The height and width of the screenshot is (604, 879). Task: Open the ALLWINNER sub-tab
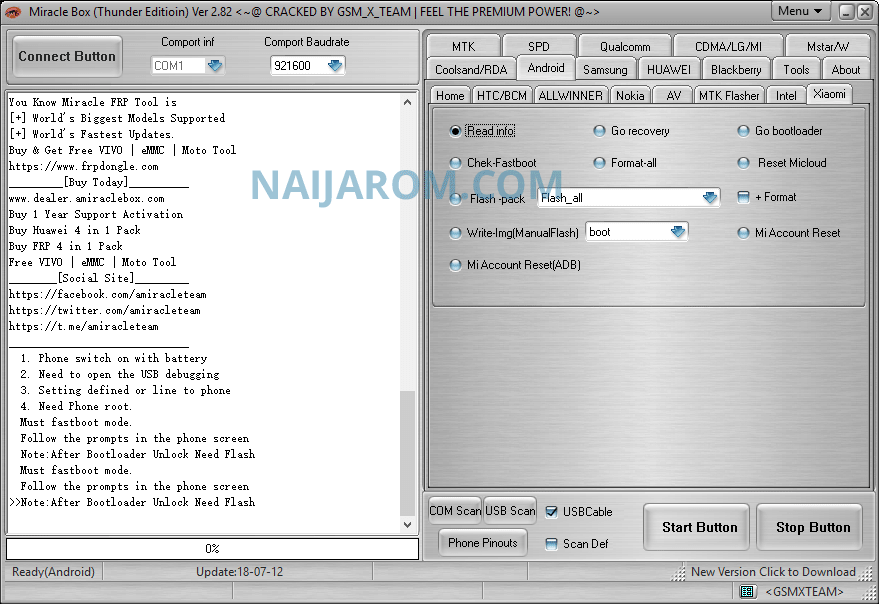(571, 95)
